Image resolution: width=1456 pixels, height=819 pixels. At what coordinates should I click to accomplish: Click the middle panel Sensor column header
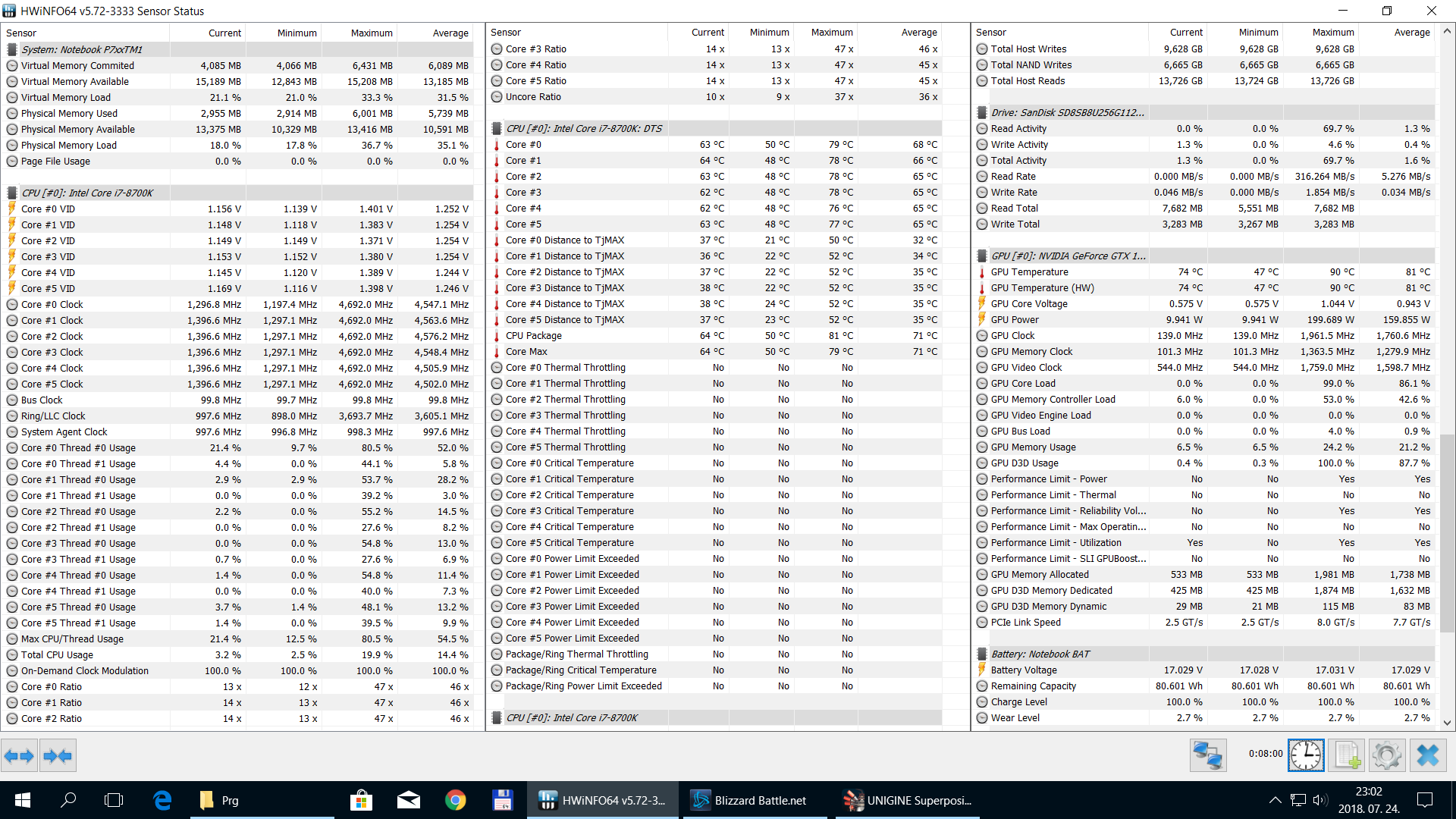click(577, 33)
